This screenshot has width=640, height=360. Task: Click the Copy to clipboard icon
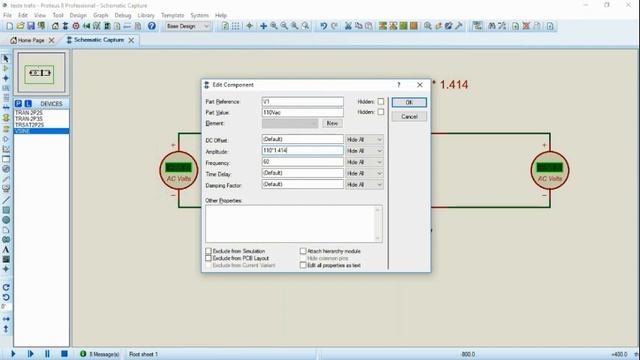[358, 26]
